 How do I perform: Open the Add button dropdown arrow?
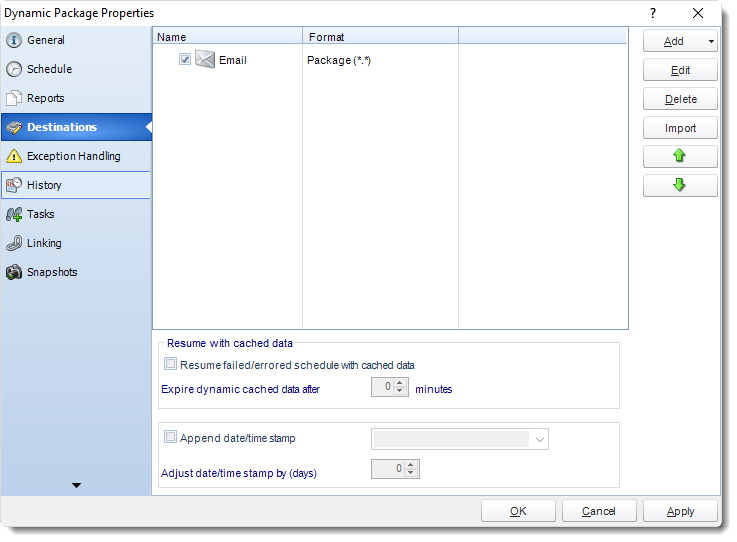tap(711, 41)
